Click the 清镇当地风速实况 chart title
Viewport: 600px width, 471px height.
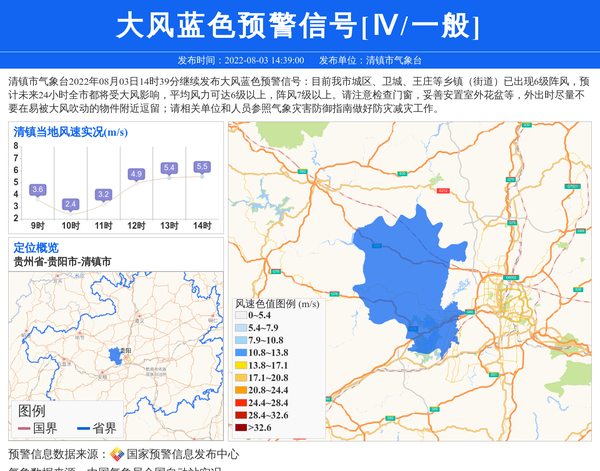click(x=70, y=131)
